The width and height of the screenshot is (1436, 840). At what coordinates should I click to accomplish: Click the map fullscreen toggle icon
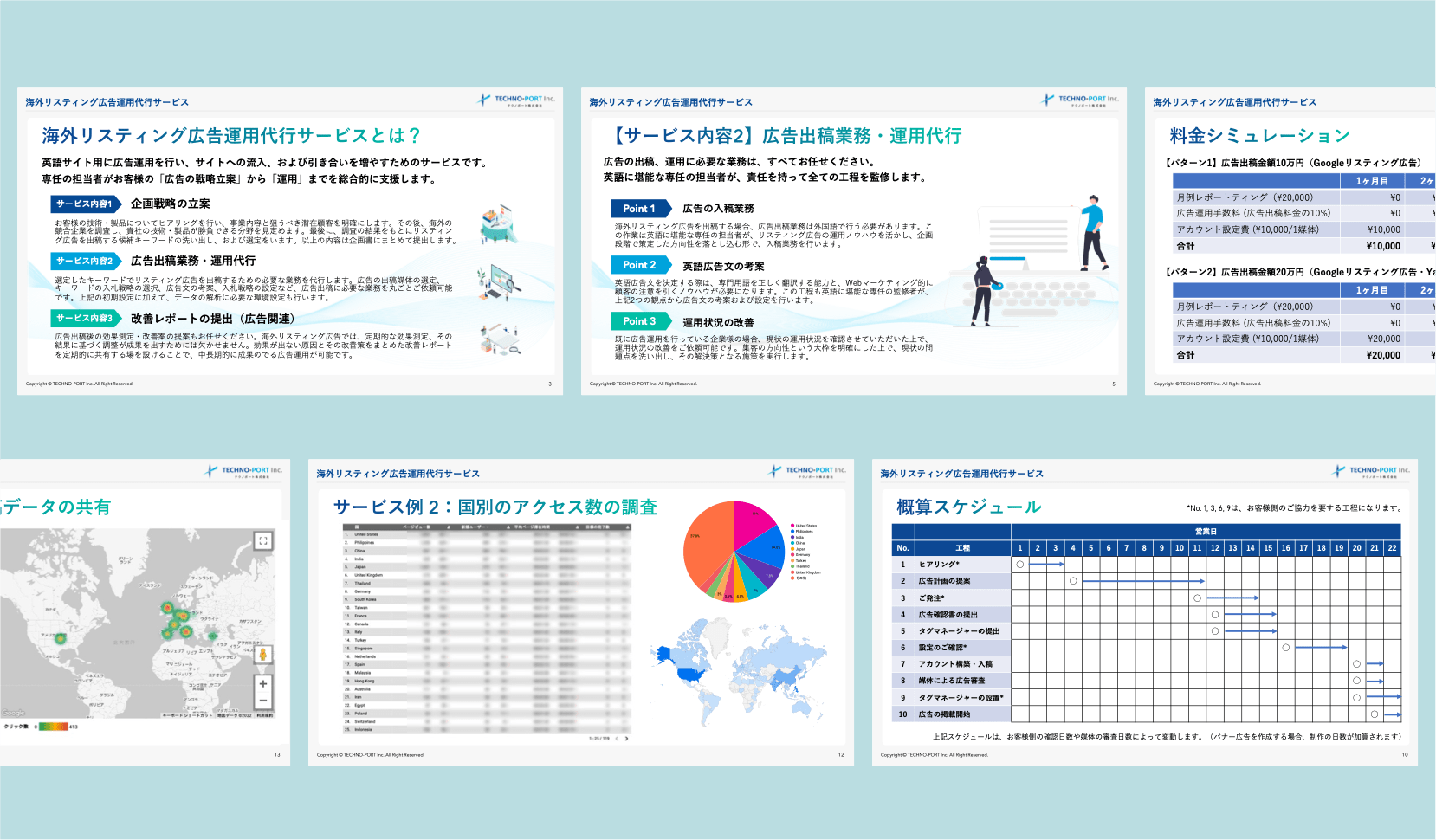pyautogui.click(x=262, y=541)
